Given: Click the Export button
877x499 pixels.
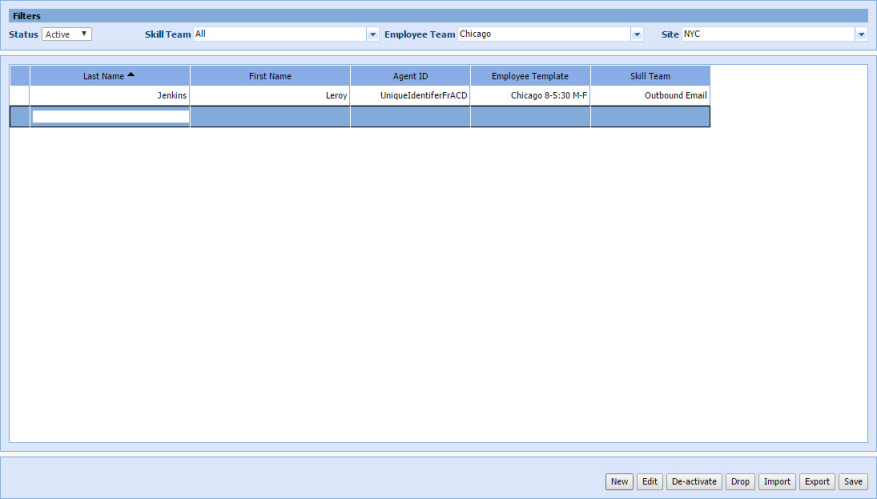Looking at the screenshot, I should click(x=817, y=481).
